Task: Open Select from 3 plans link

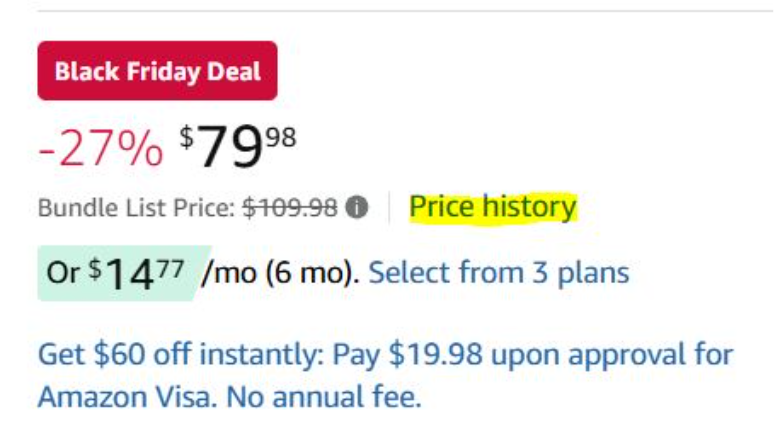Action: click(498, 272)
